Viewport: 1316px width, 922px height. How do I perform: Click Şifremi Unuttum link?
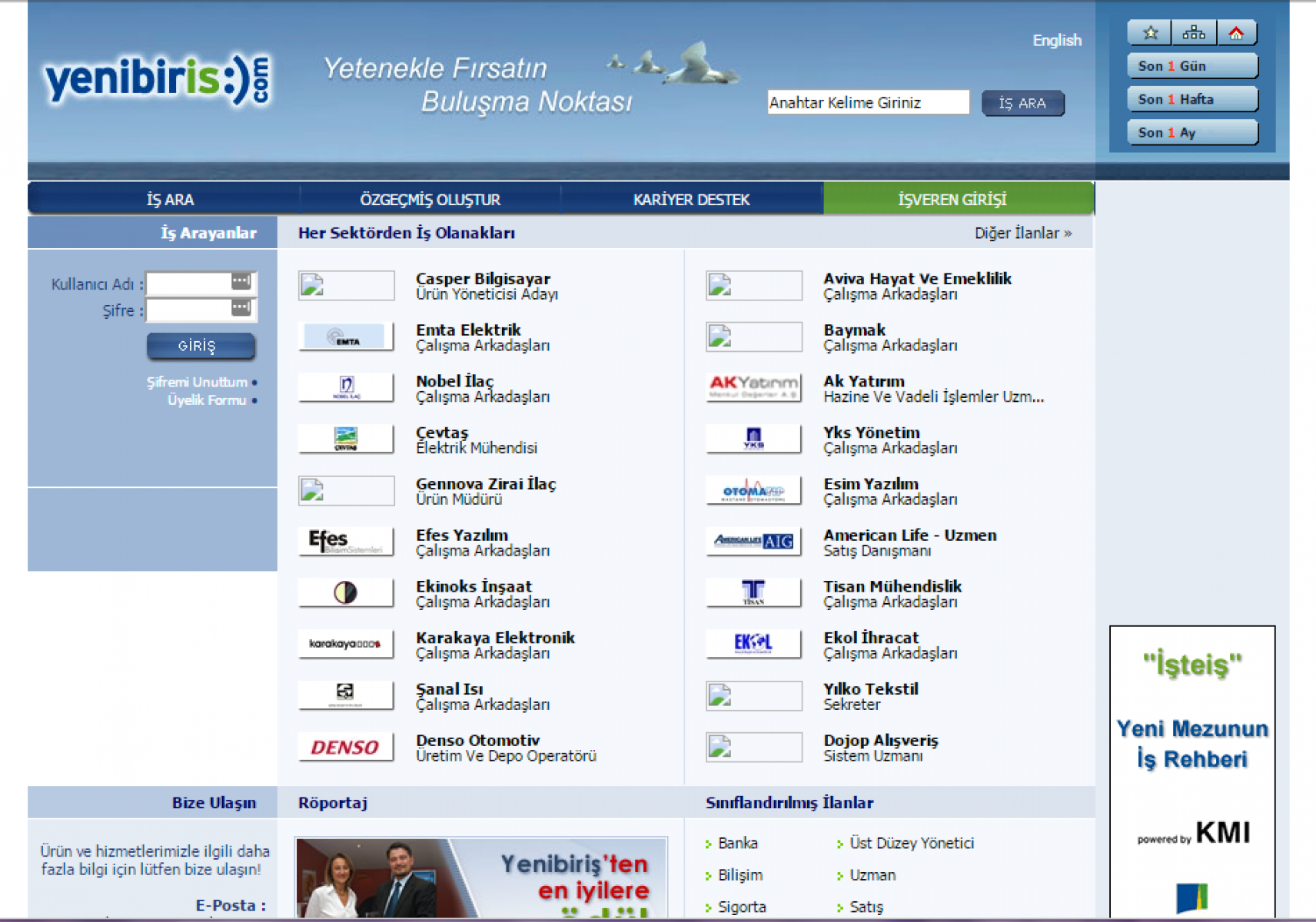click(198, 382)
